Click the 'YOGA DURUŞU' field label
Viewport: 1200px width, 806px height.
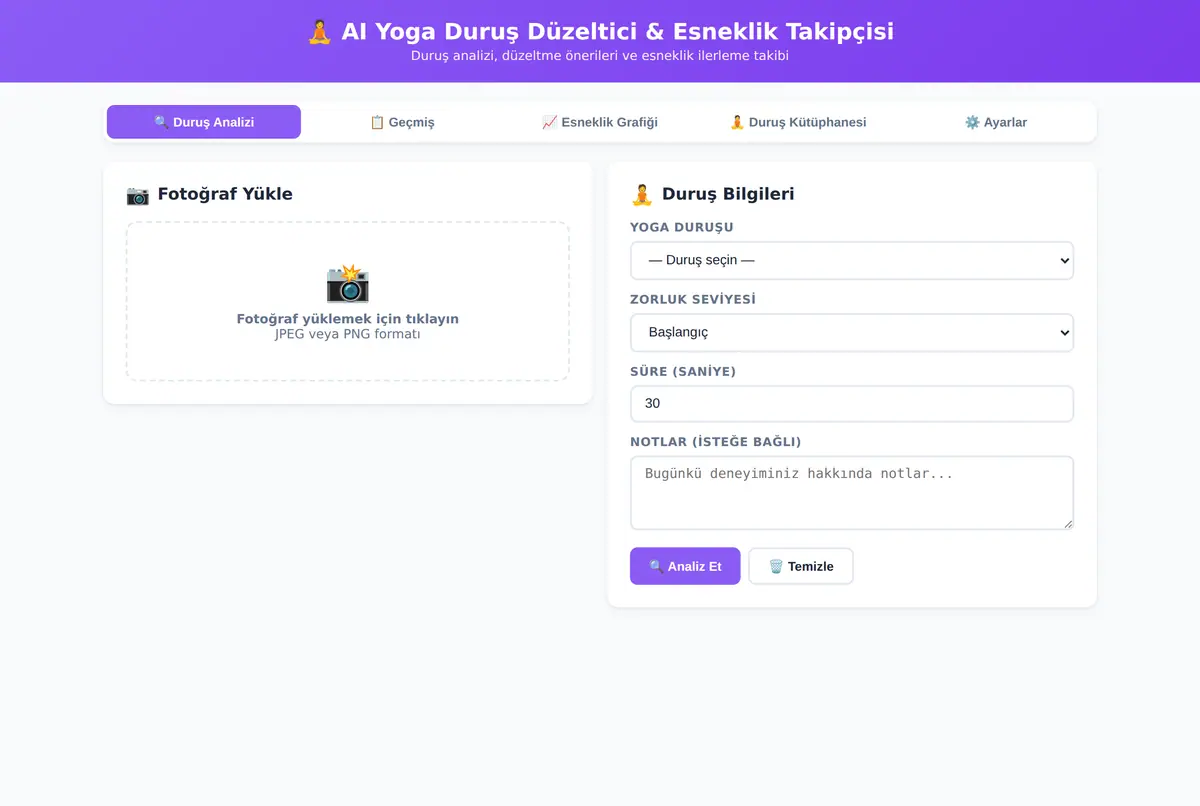tap(682, 227)
